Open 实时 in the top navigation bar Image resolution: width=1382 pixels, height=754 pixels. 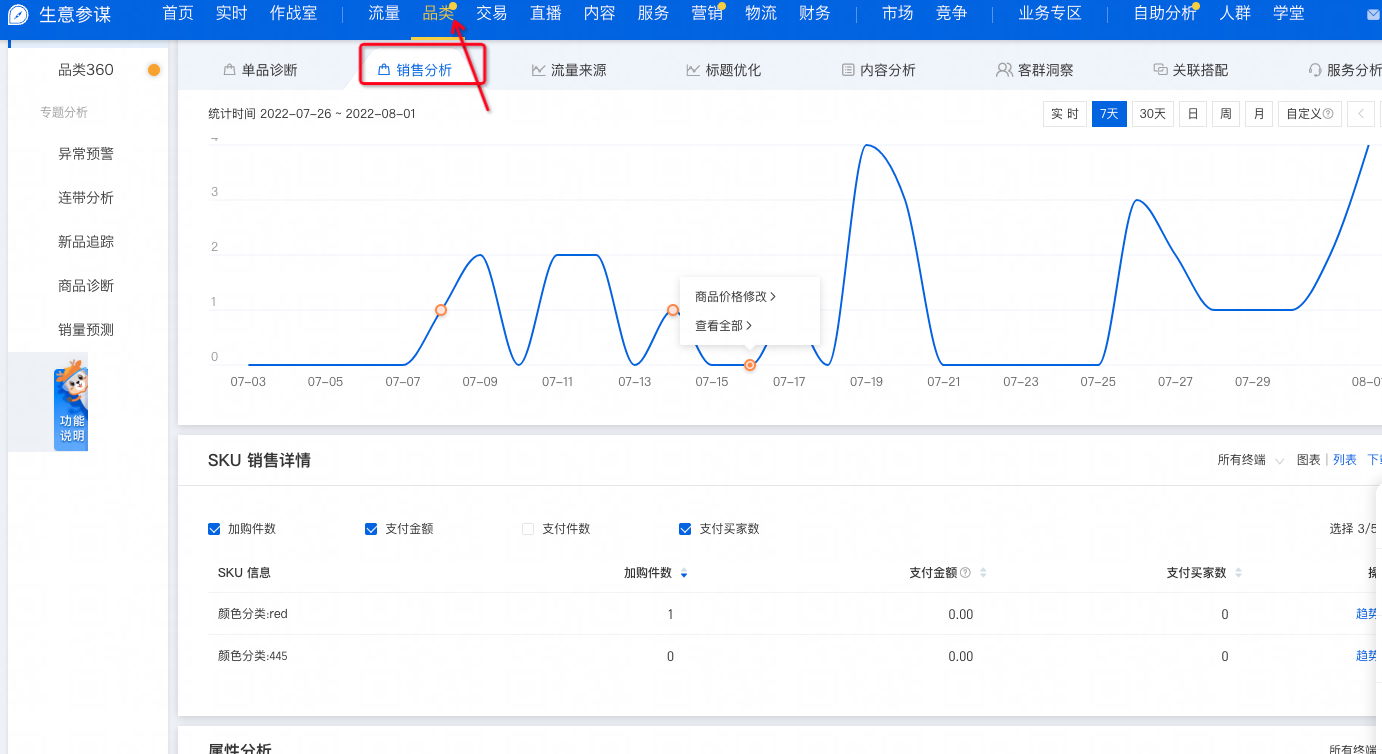point(232,14)
